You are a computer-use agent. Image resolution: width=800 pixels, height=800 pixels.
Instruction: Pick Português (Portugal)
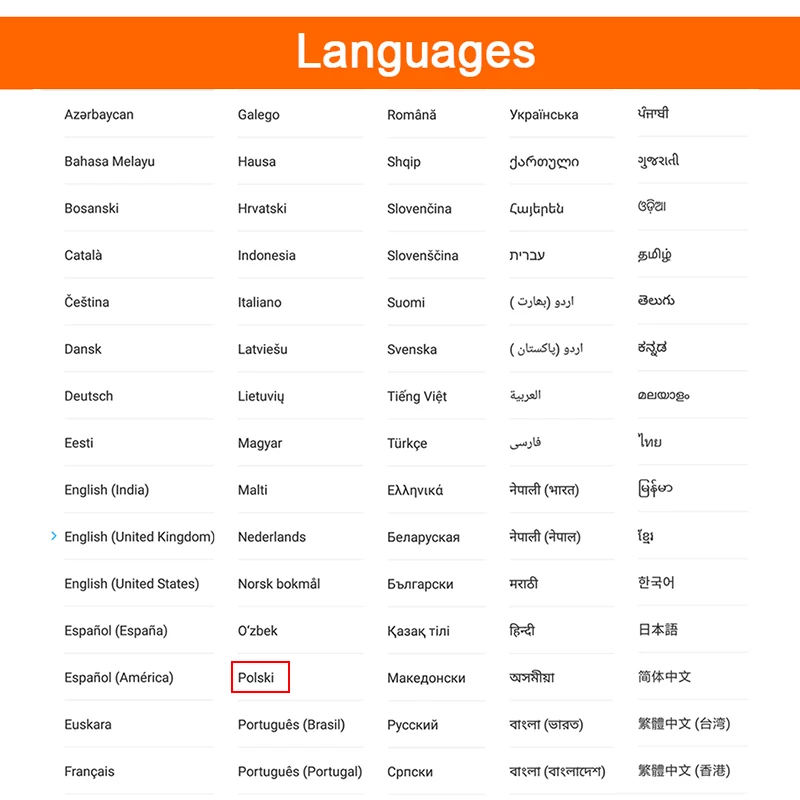pyautogui.click(x=300, y=771)
